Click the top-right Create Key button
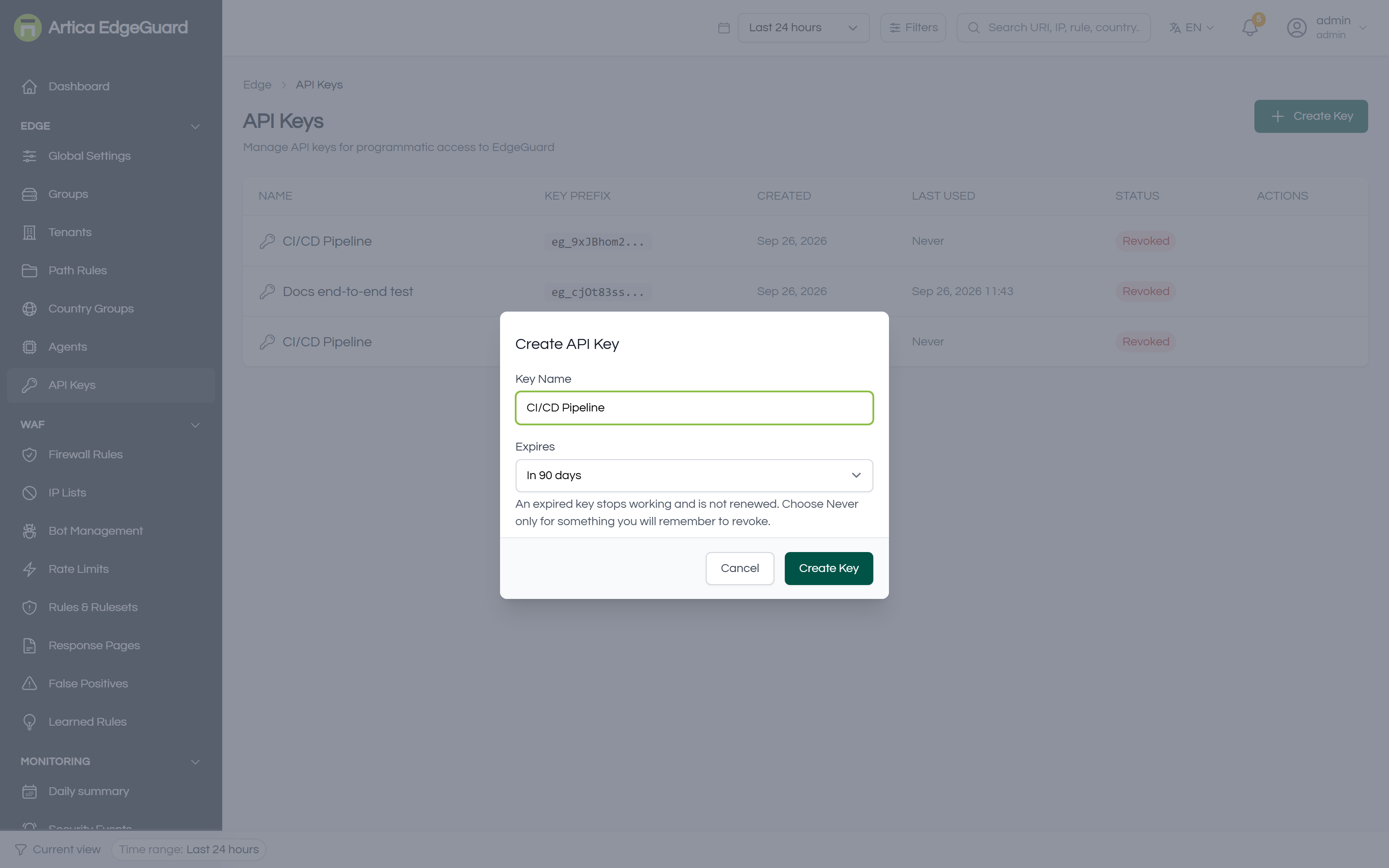Screen dimensions: 1389x868 (x=1310, y=117)
